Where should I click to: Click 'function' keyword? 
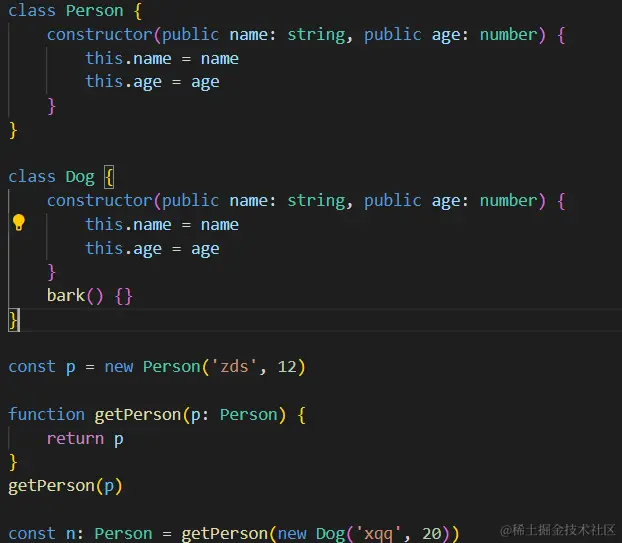[x=46, y=414]
